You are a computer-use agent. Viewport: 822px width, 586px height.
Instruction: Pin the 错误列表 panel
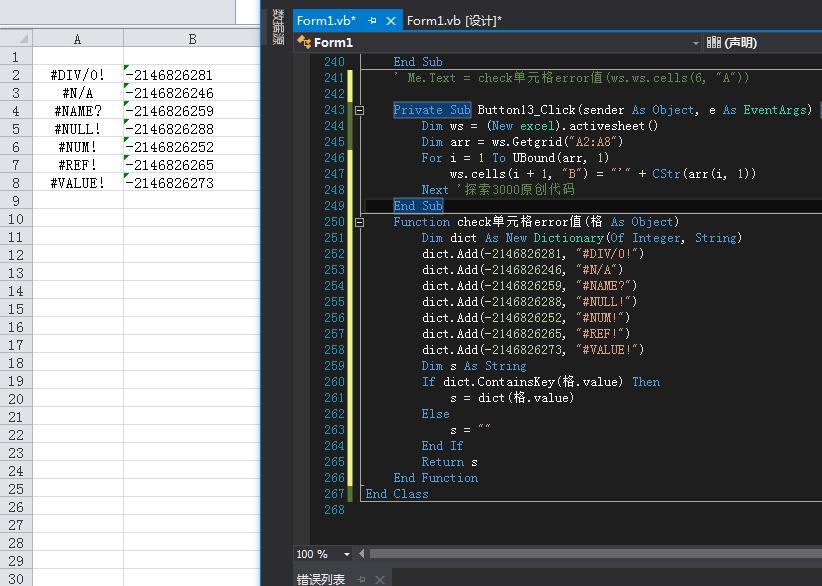(362, 580)
